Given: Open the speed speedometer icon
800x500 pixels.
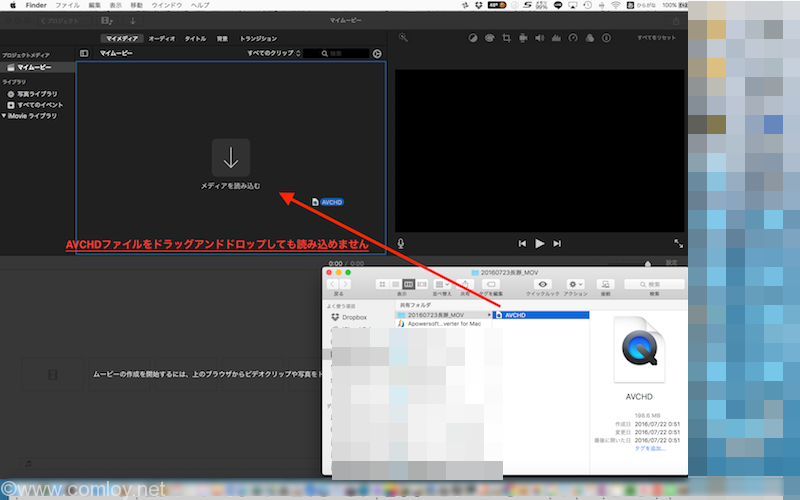Looking at the screenshot, I should [573, 38].
